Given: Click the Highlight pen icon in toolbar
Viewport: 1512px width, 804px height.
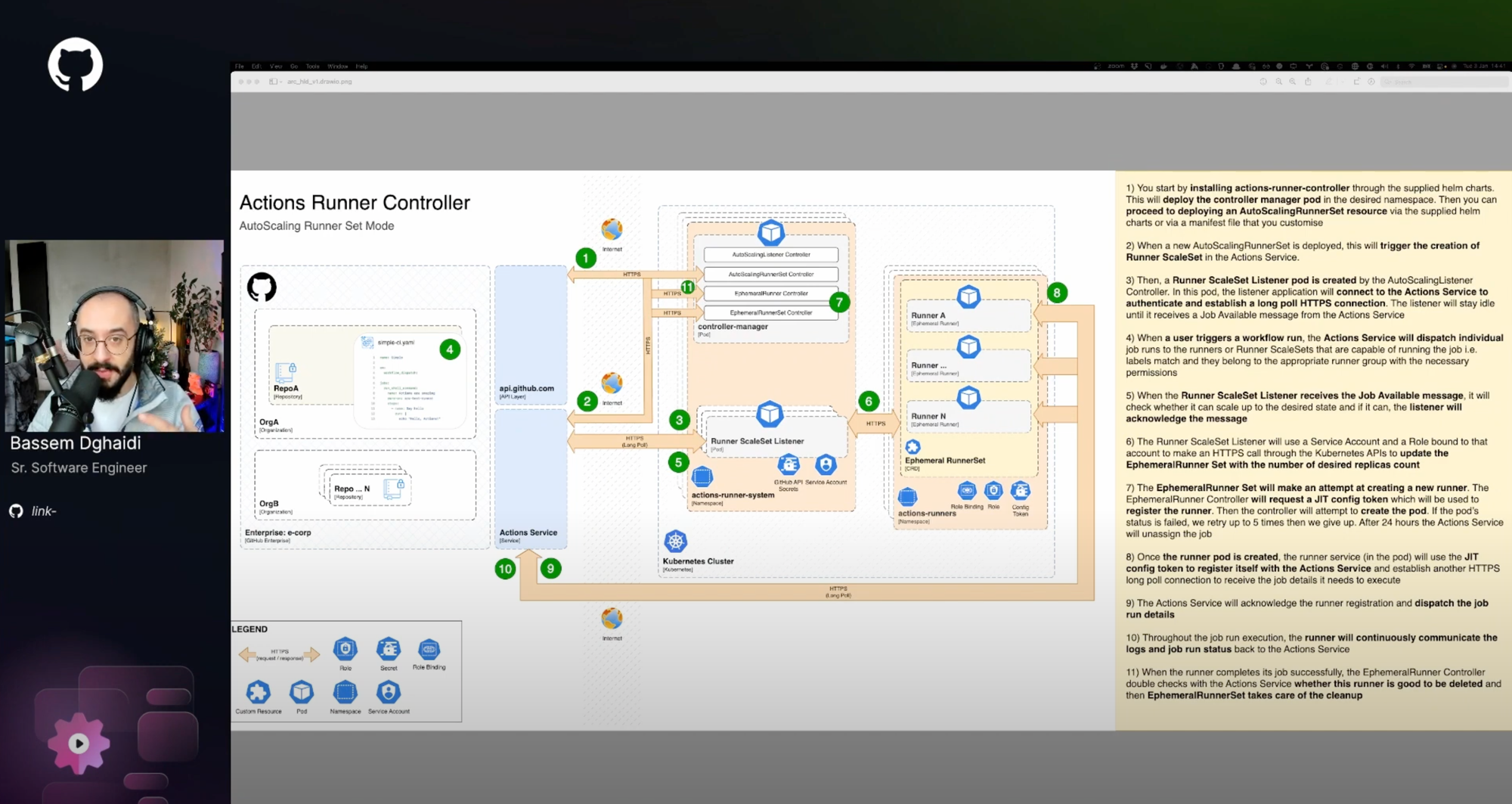Looking at the screenshot, I should [1328, 82].
